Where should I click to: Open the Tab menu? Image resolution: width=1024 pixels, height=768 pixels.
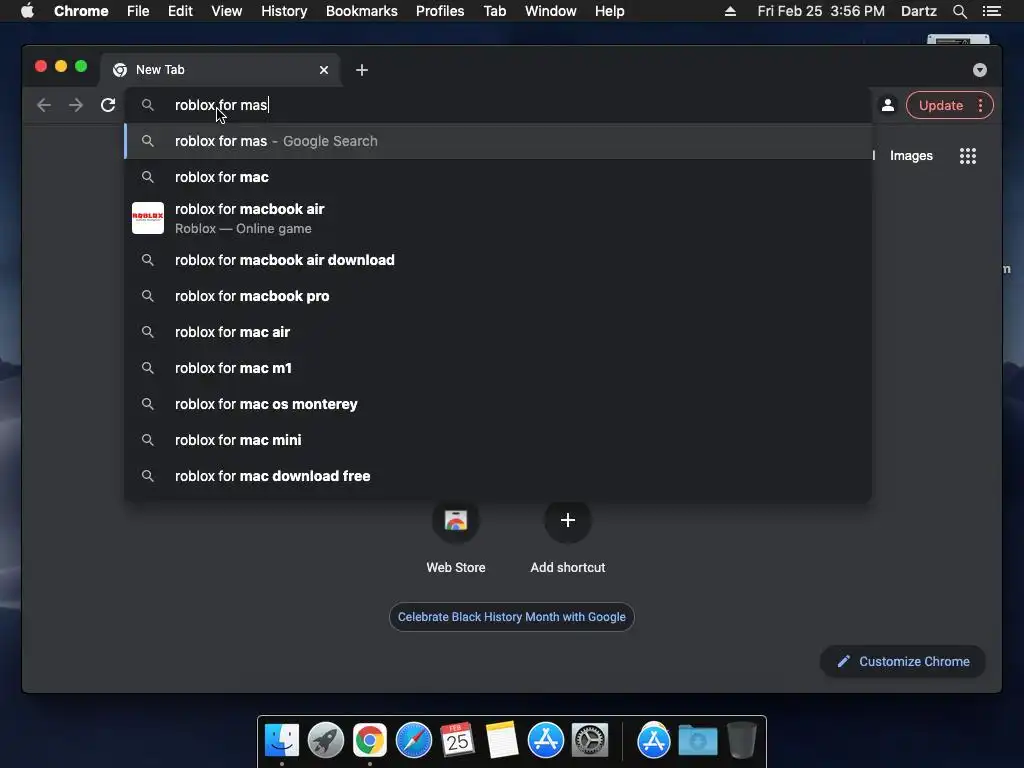point(494,11)
